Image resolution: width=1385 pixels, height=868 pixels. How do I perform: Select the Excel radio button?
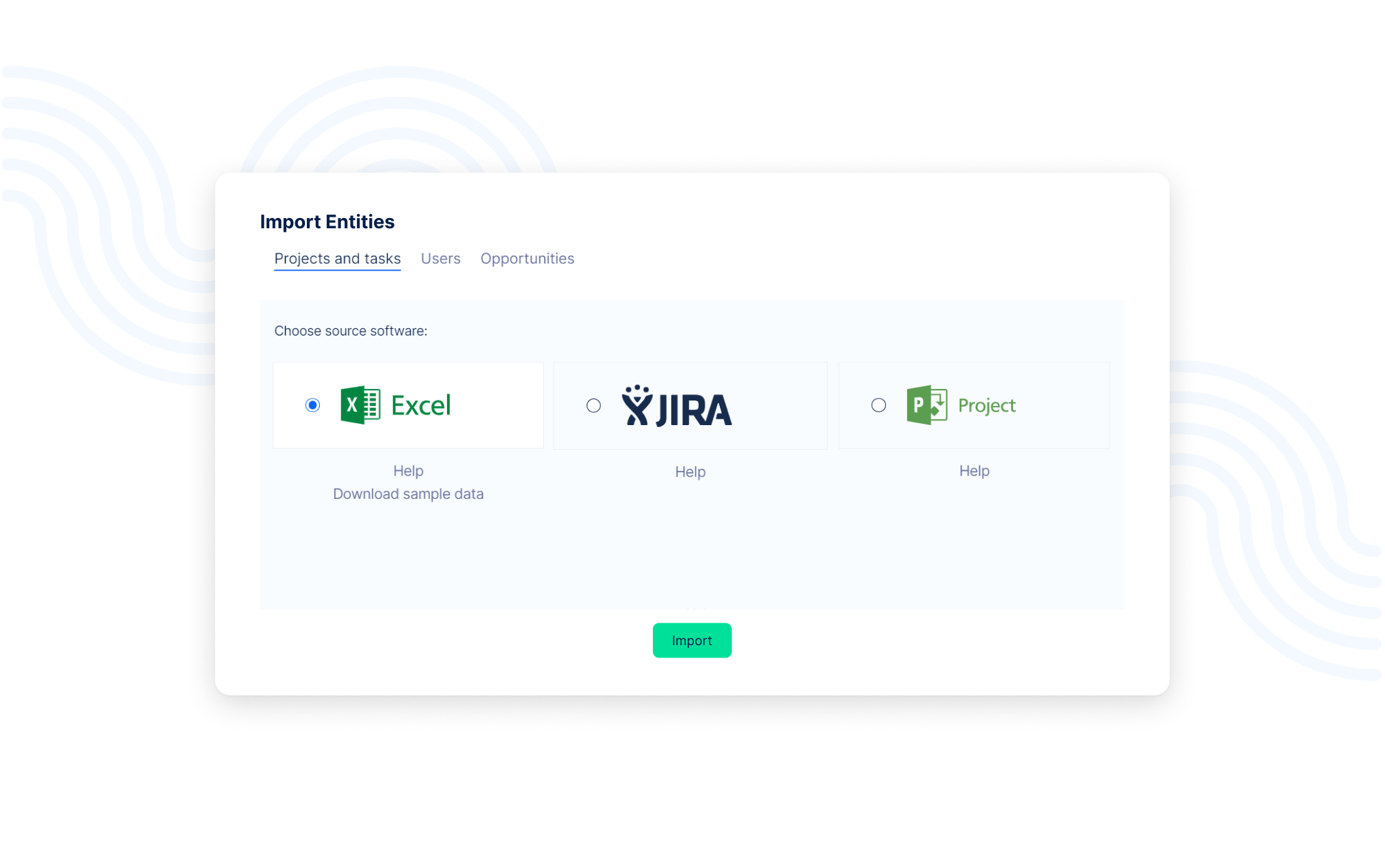(312, 405)
